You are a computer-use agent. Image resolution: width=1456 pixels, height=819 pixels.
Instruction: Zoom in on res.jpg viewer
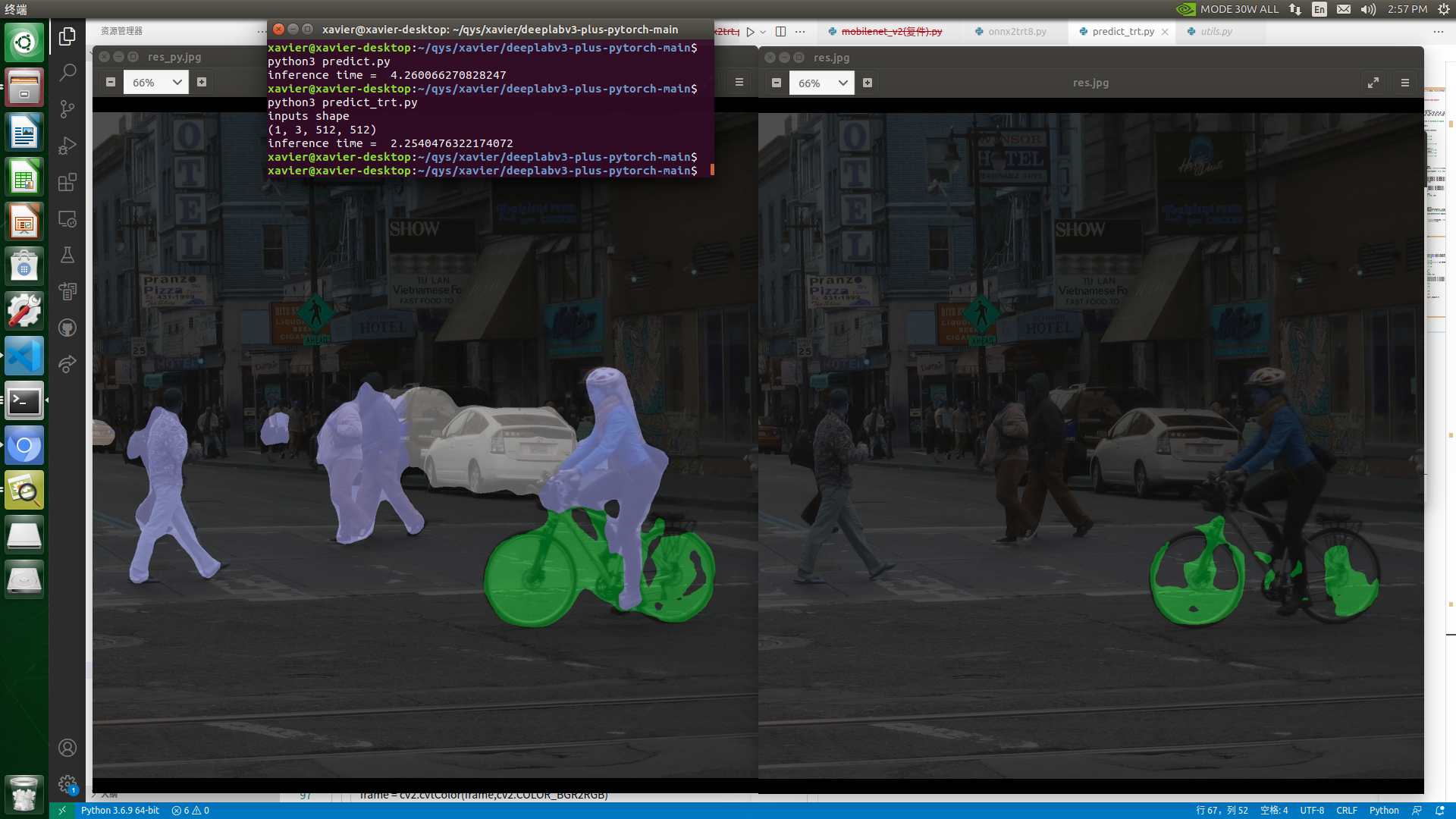[x=868, y=83]
